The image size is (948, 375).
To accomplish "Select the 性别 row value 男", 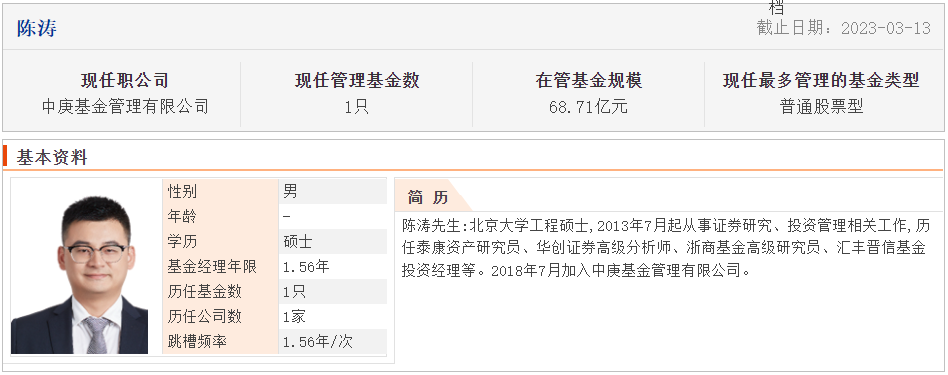I will pyautogui.click(x=290, y=192).
